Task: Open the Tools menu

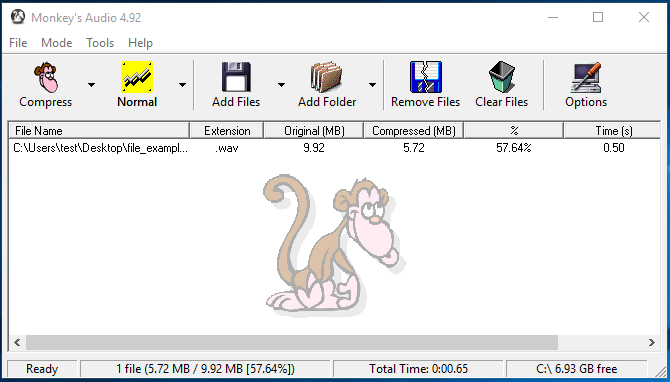Action: tap(100, 43)
